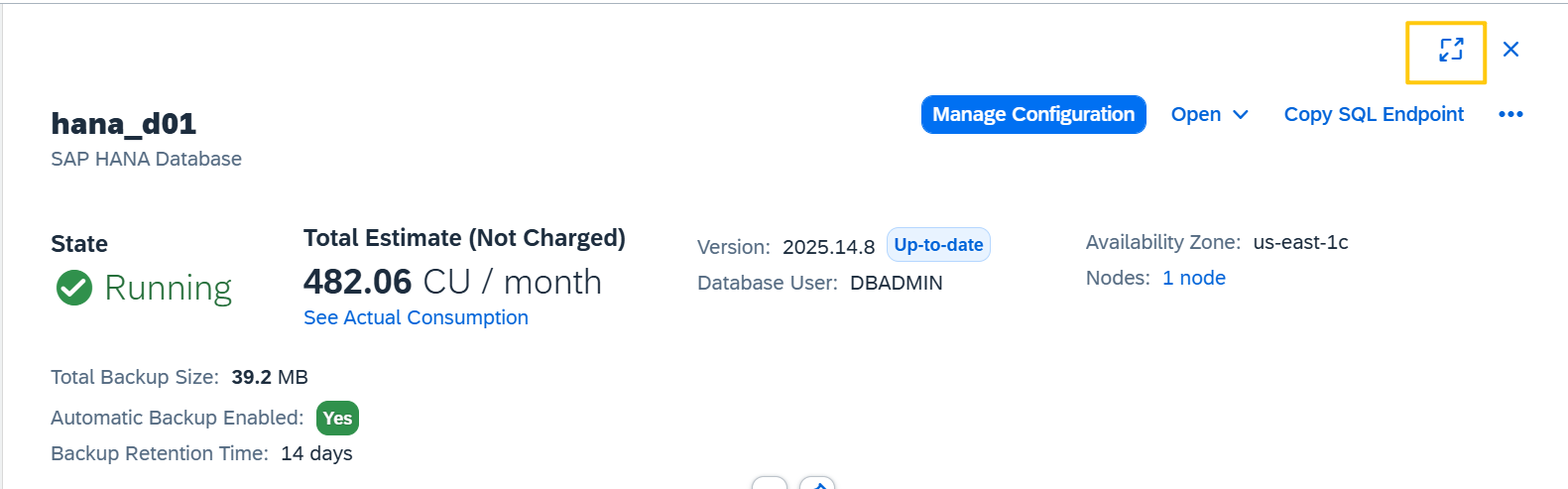Select version number 2025.14.8

828,247
